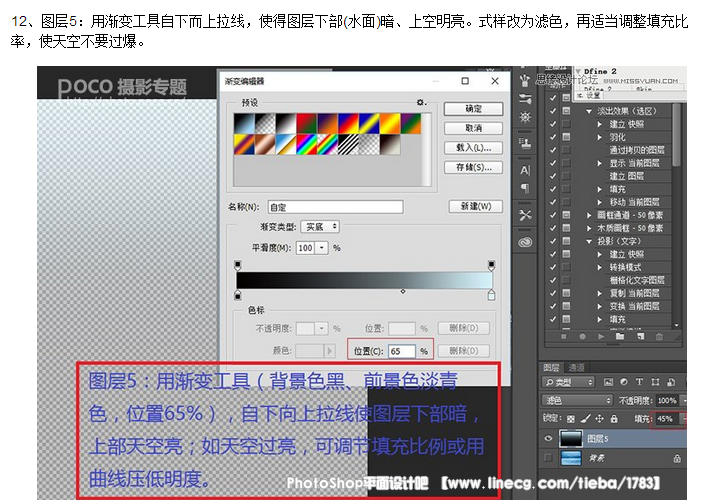Toggle checkmark for 画框通道 - 50 像素
710x500 pixels.
click(553, 215)
